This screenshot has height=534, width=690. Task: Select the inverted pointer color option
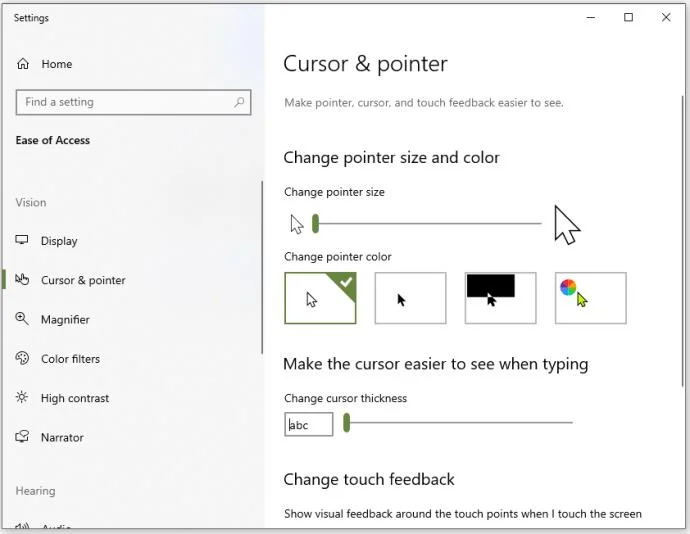tap(500, 298)
